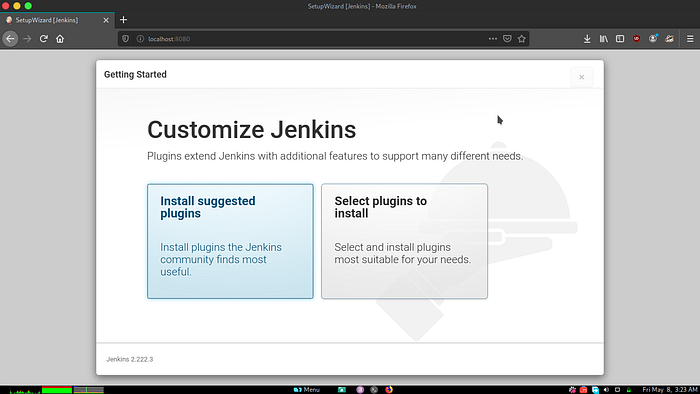Open Firefox account avatar menu

tap(653, 39)
